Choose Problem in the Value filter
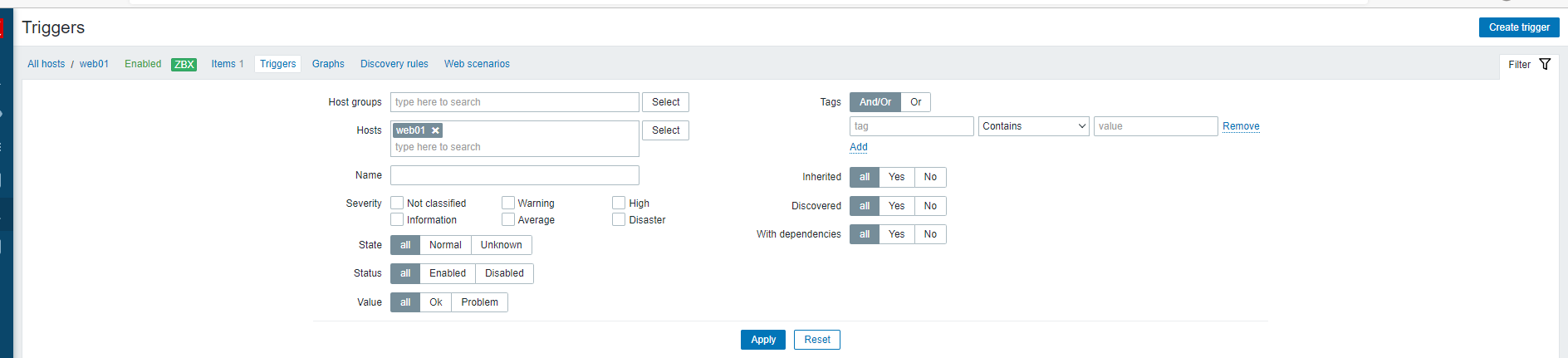 coord(479,302)
